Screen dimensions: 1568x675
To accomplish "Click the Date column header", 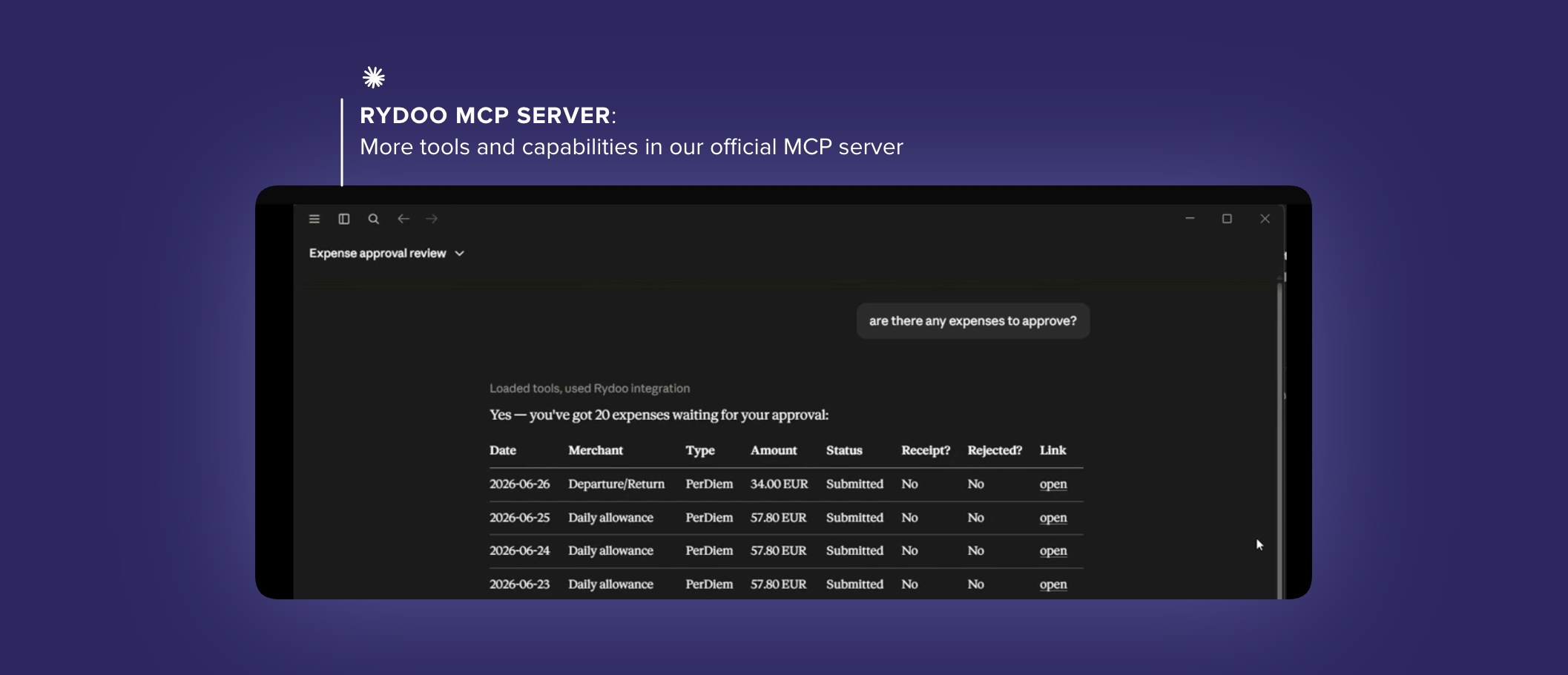I will [503, 450].
